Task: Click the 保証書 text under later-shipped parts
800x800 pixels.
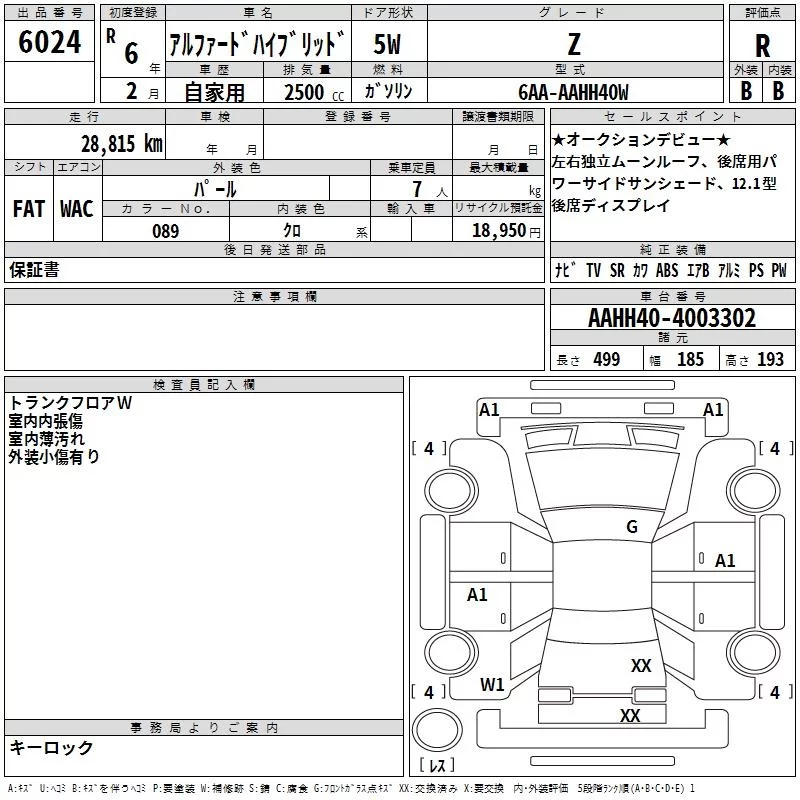Action: 34,270
